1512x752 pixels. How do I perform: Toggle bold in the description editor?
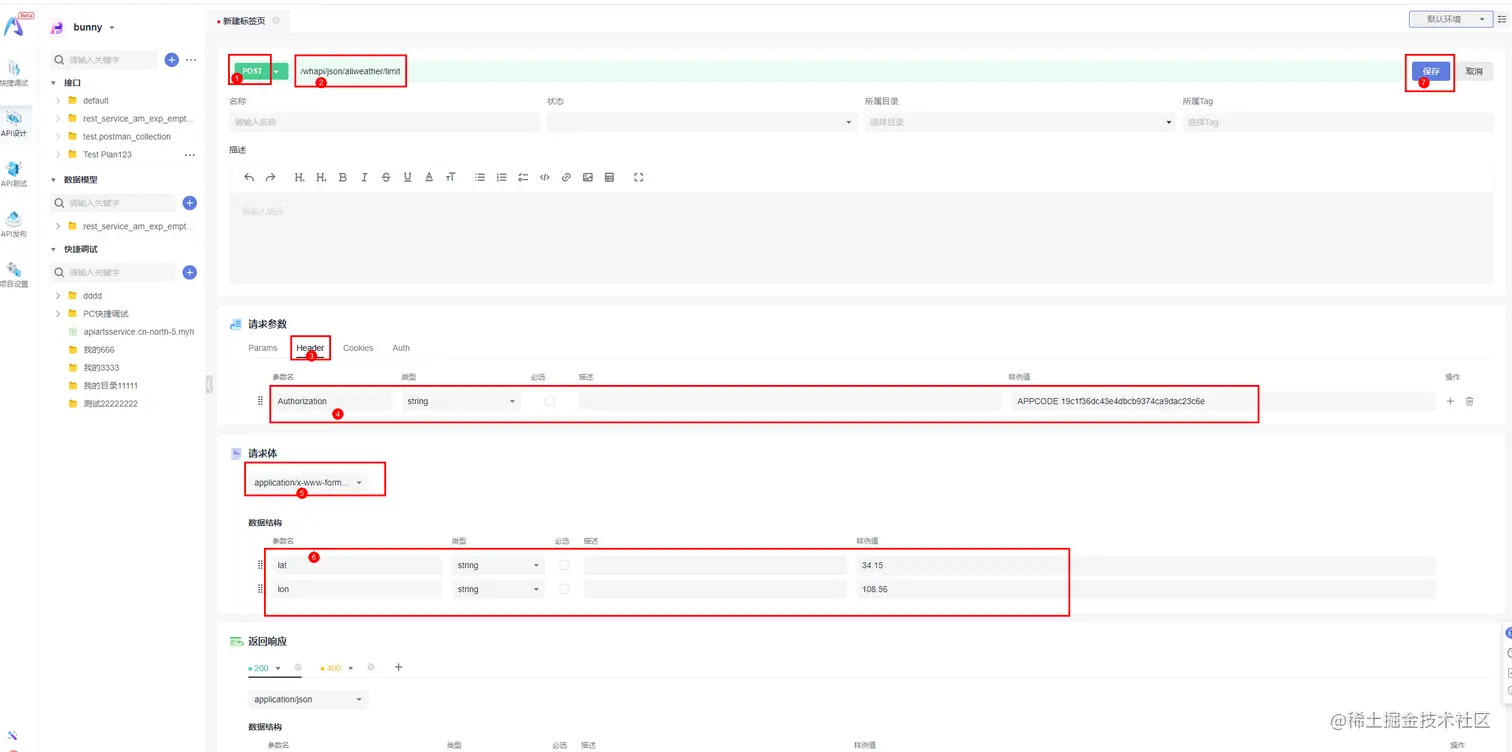[343, 177]
